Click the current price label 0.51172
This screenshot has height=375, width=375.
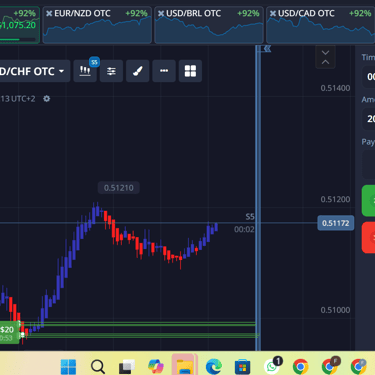336,223
